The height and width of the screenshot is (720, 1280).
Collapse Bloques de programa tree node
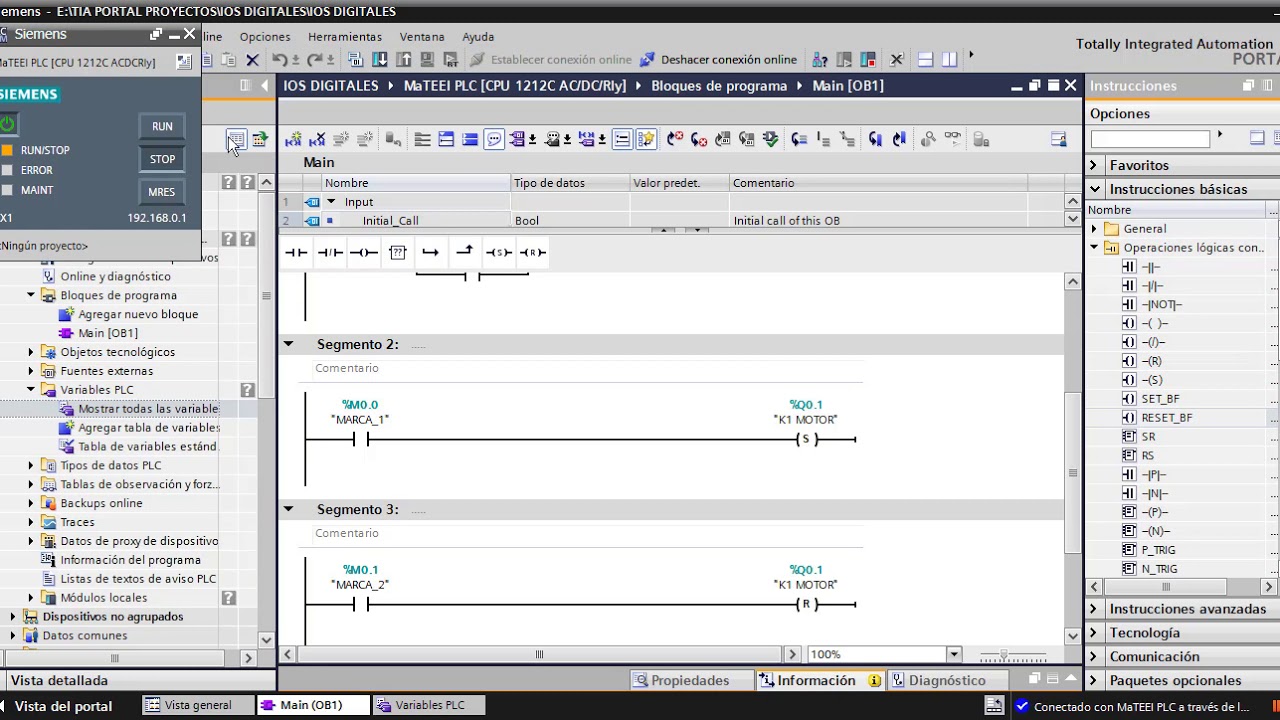coord(31,295)
